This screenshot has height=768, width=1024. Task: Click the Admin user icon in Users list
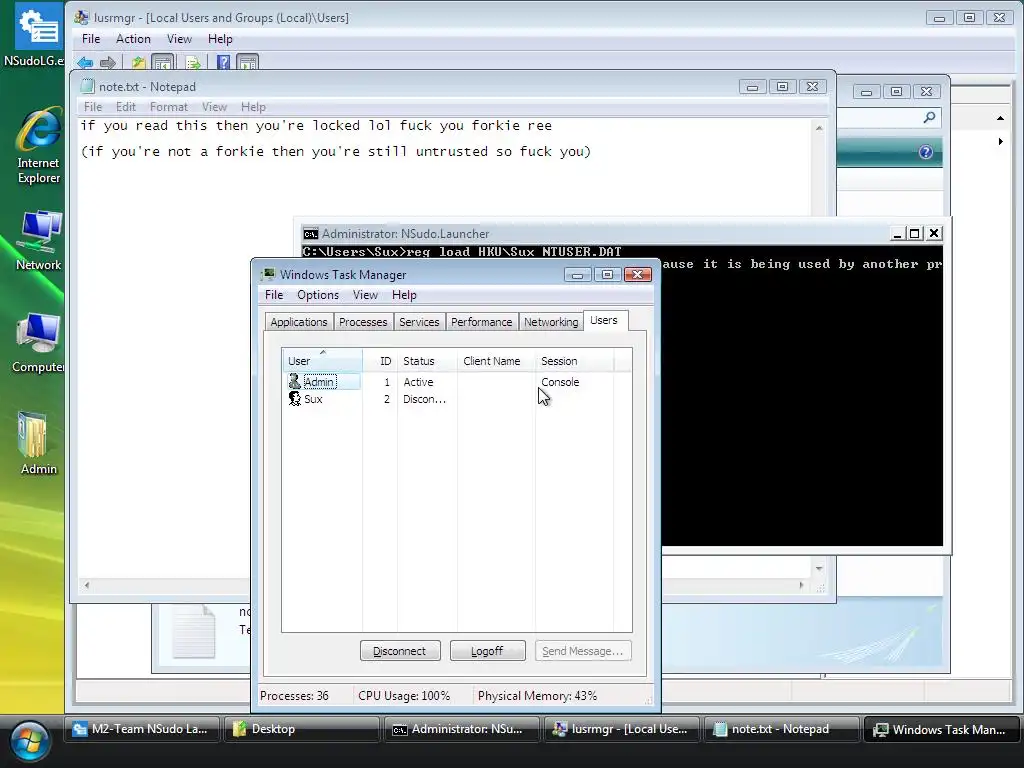295,381
